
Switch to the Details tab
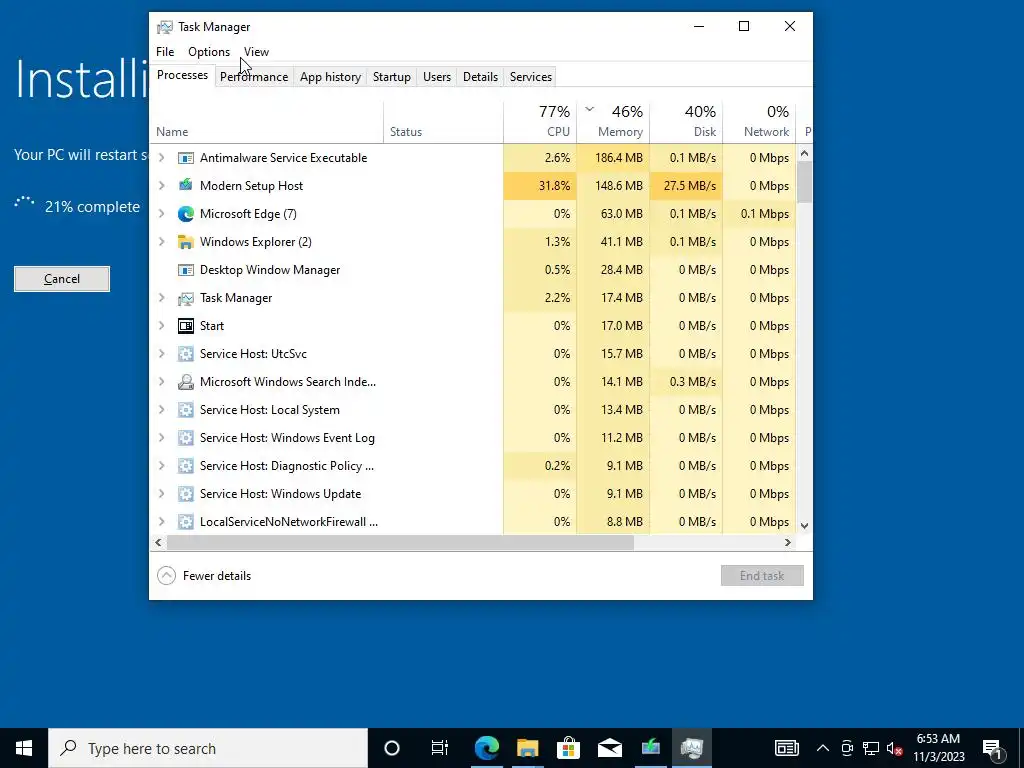click(481, 77)
